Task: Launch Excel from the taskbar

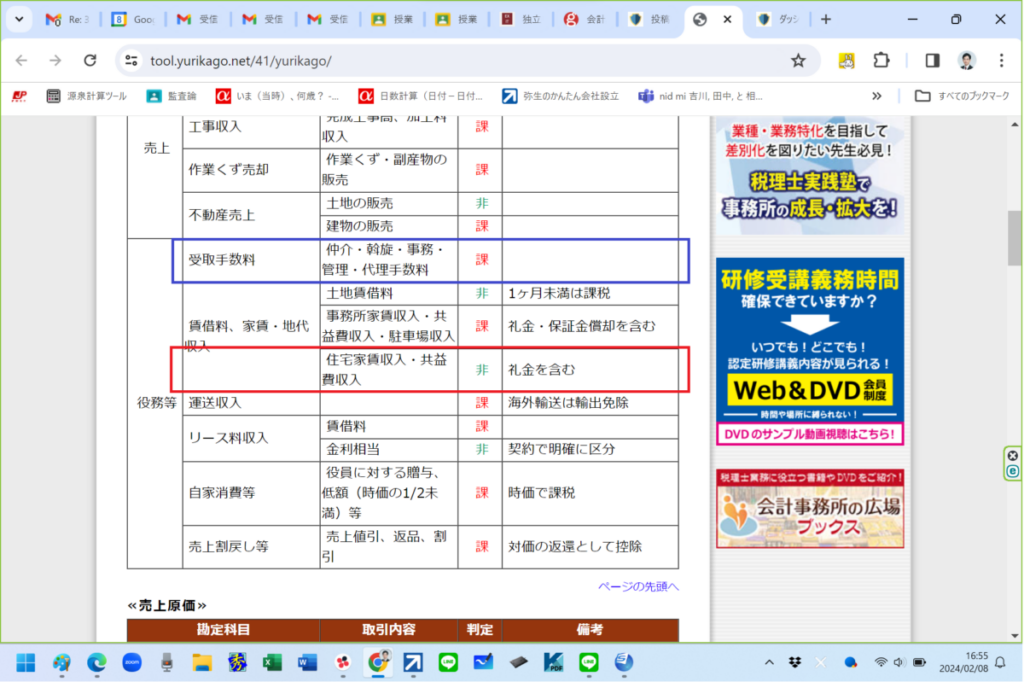Action: pos(271,662)
